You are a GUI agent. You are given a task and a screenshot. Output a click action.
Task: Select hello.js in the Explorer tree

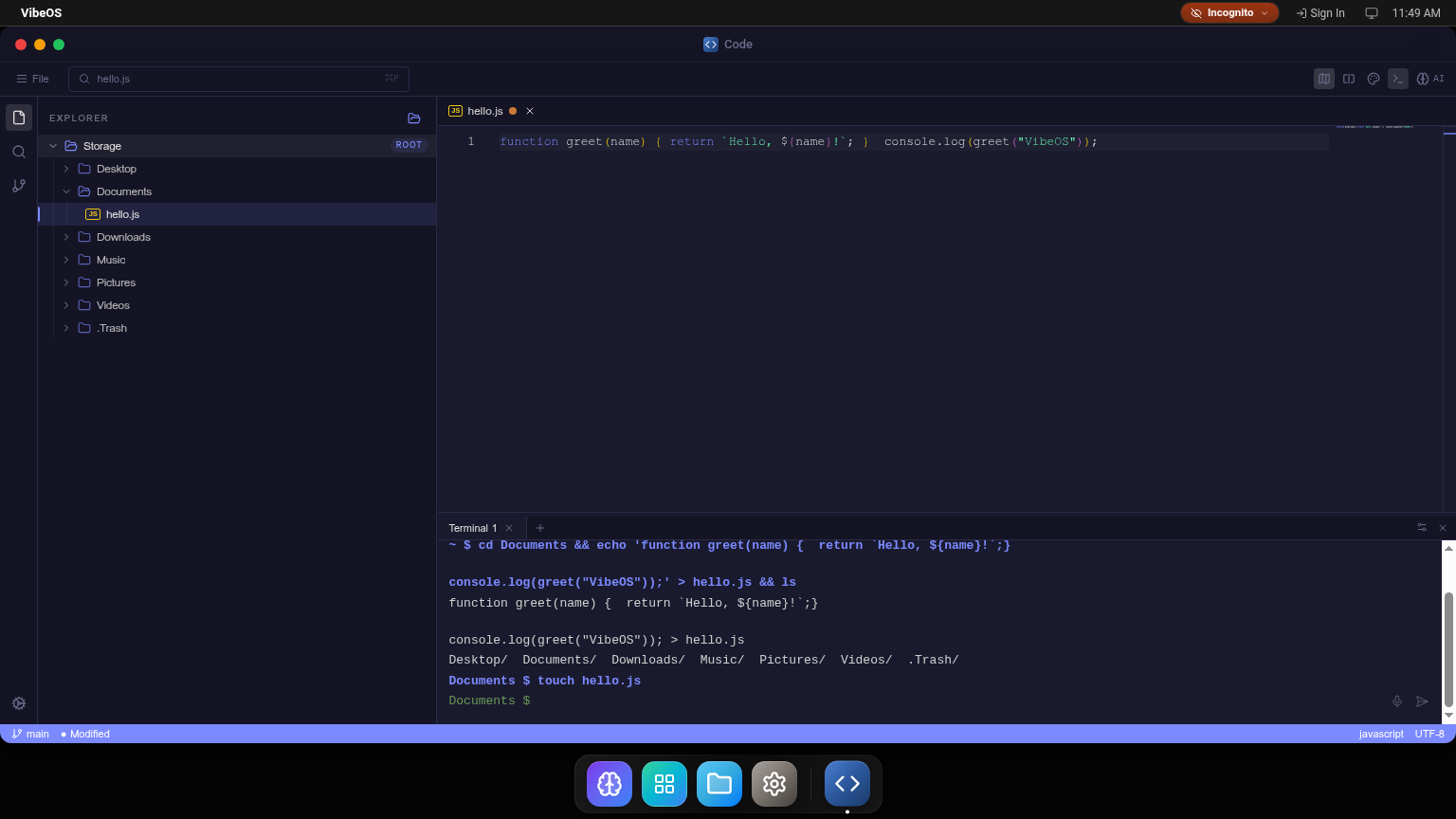click(237, 214)
